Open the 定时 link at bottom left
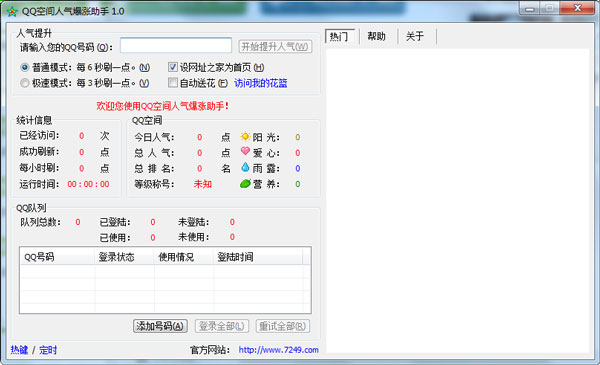 [x=48, y=350]
